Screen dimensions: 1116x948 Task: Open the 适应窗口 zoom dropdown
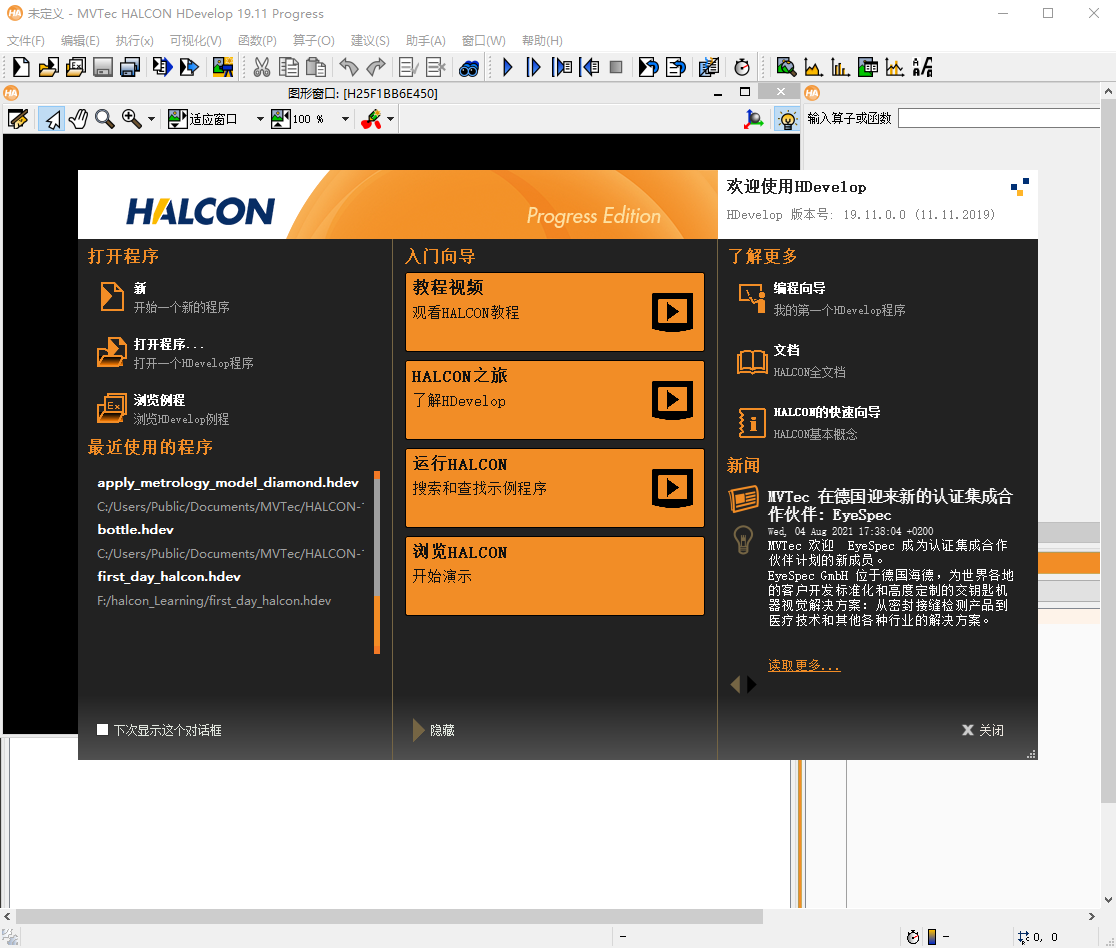coord(259,118)
